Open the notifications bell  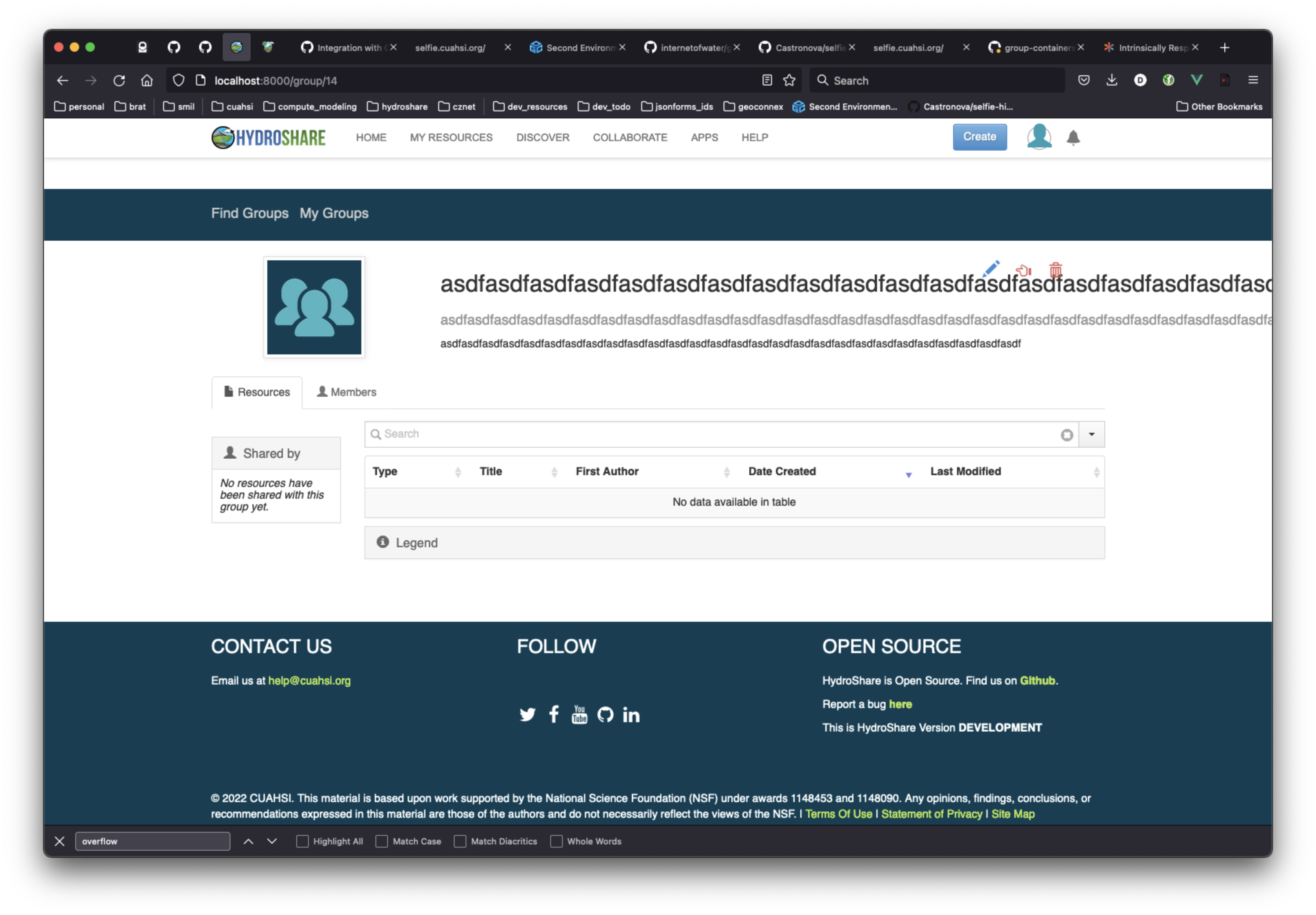coord(1073,138)
